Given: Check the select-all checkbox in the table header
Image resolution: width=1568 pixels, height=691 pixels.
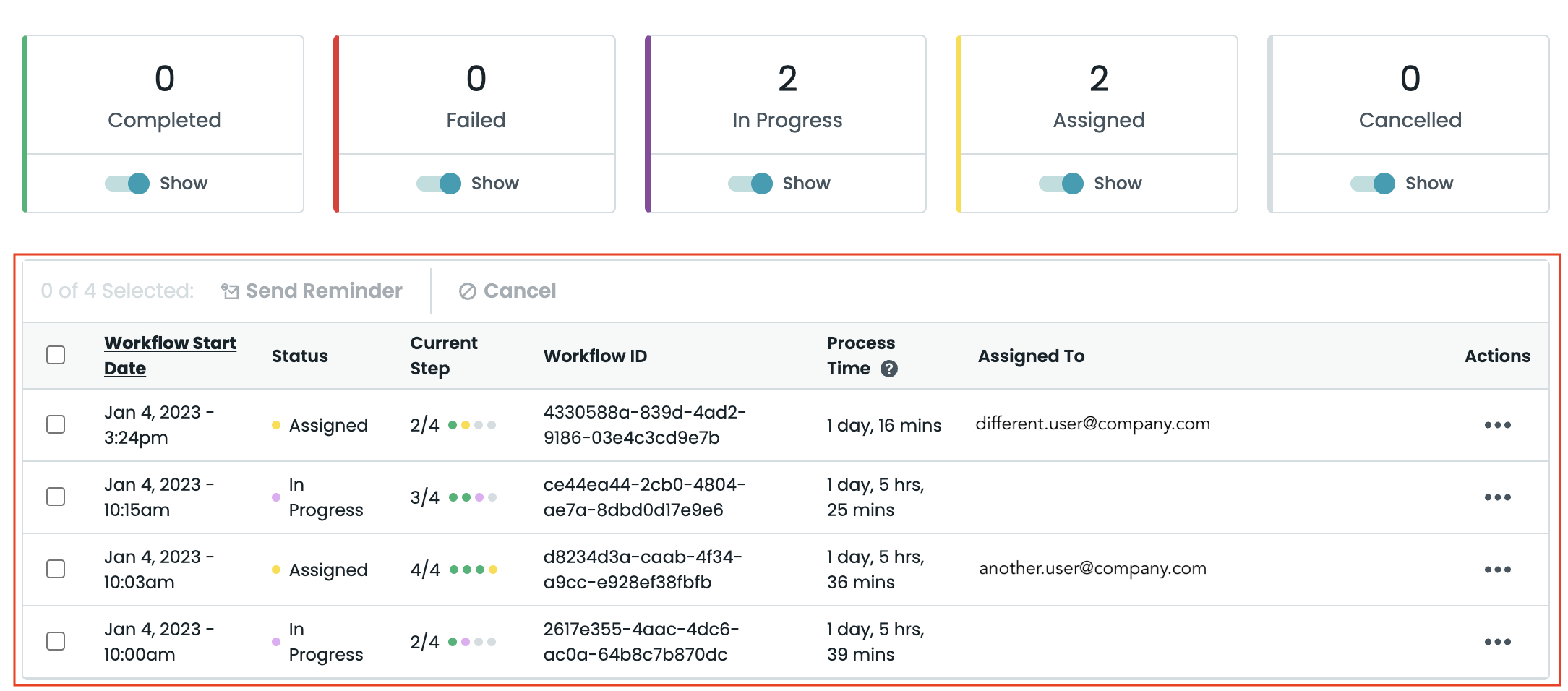Looking at the screenshot, I should 56,355.
